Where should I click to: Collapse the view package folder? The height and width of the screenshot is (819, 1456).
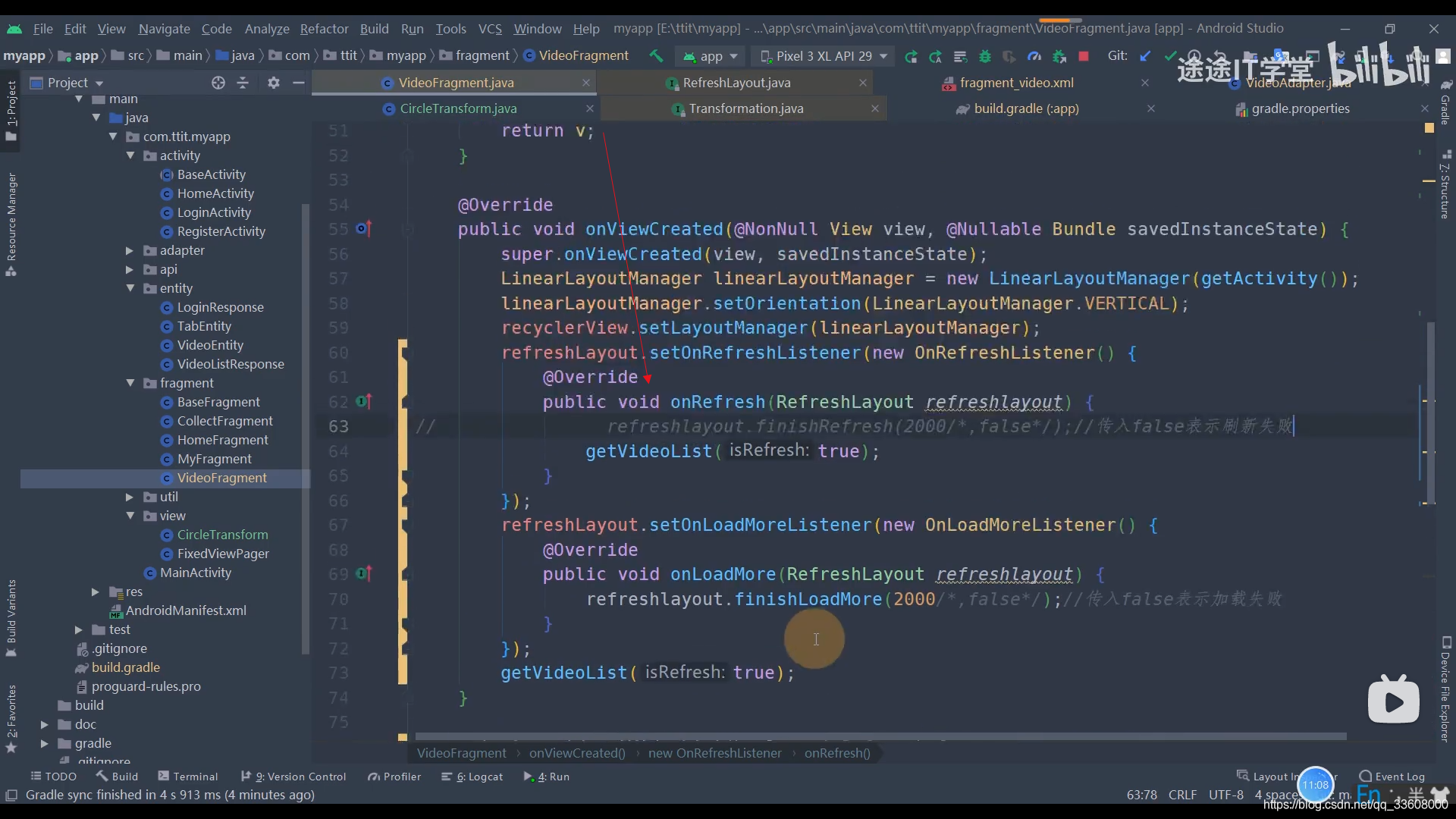coord(130,516)
